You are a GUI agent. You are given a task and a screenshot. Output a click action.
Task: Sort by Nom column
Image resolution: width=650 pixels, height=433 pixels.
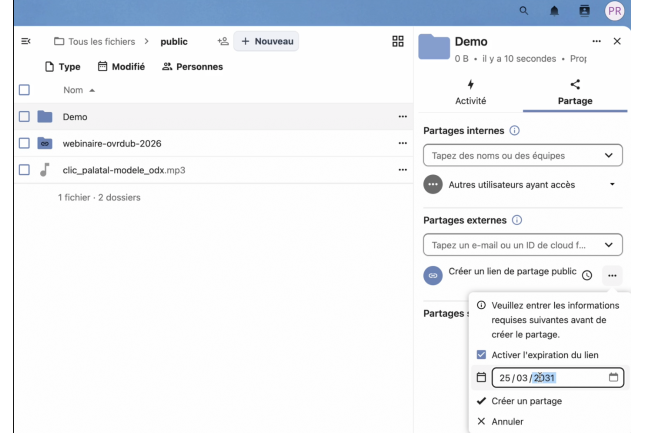[79, 90]
